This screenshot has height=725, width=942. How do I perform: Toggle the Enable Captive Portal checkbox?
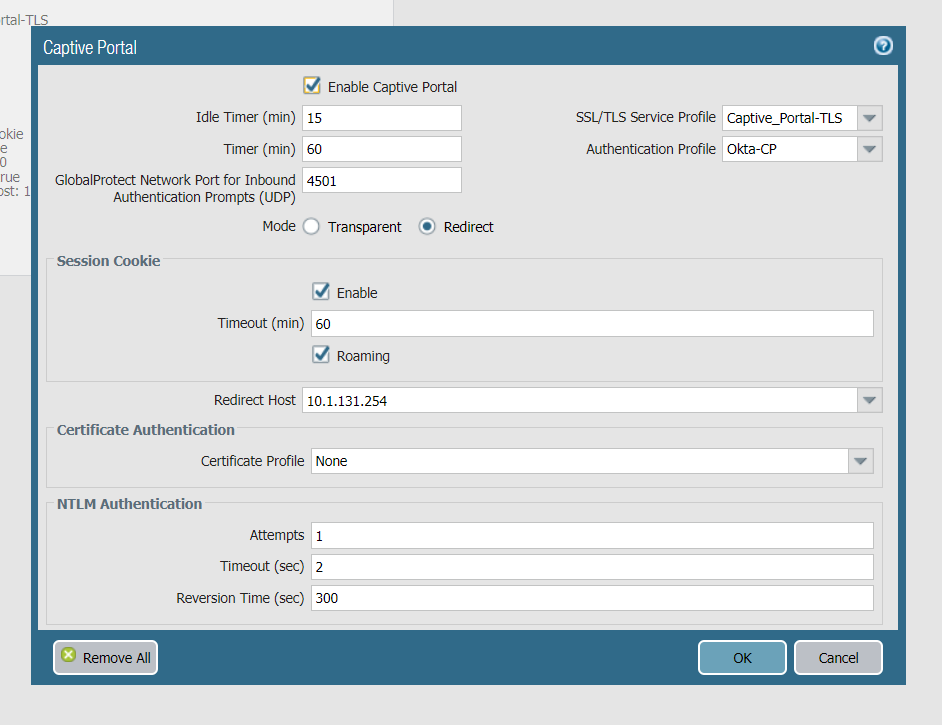coord(312,86)
